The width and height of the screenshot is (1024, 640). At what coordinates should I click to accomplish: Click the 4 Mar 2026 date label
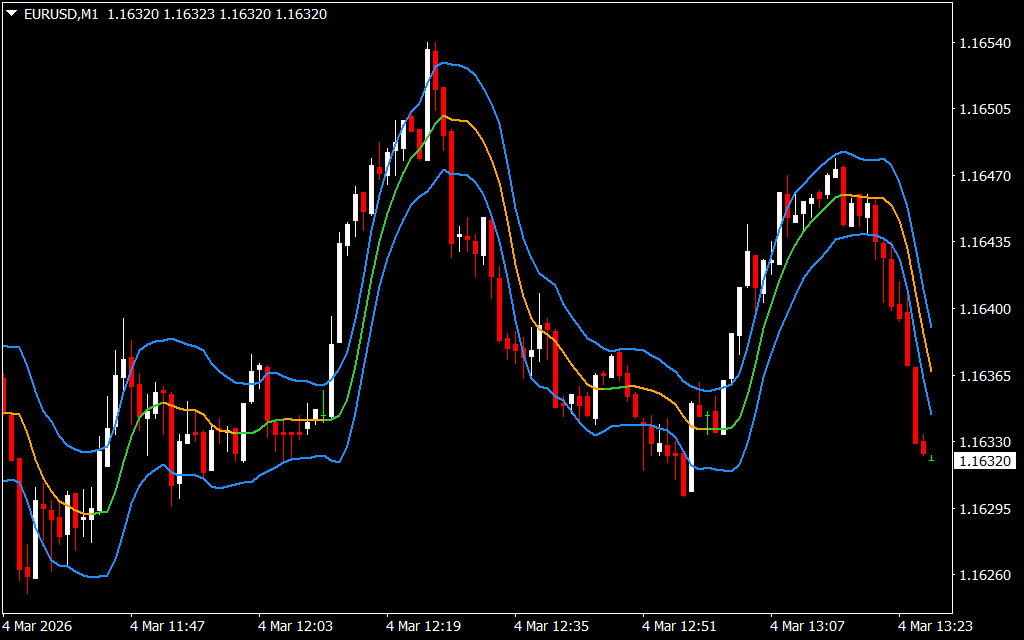coord(37,626)
